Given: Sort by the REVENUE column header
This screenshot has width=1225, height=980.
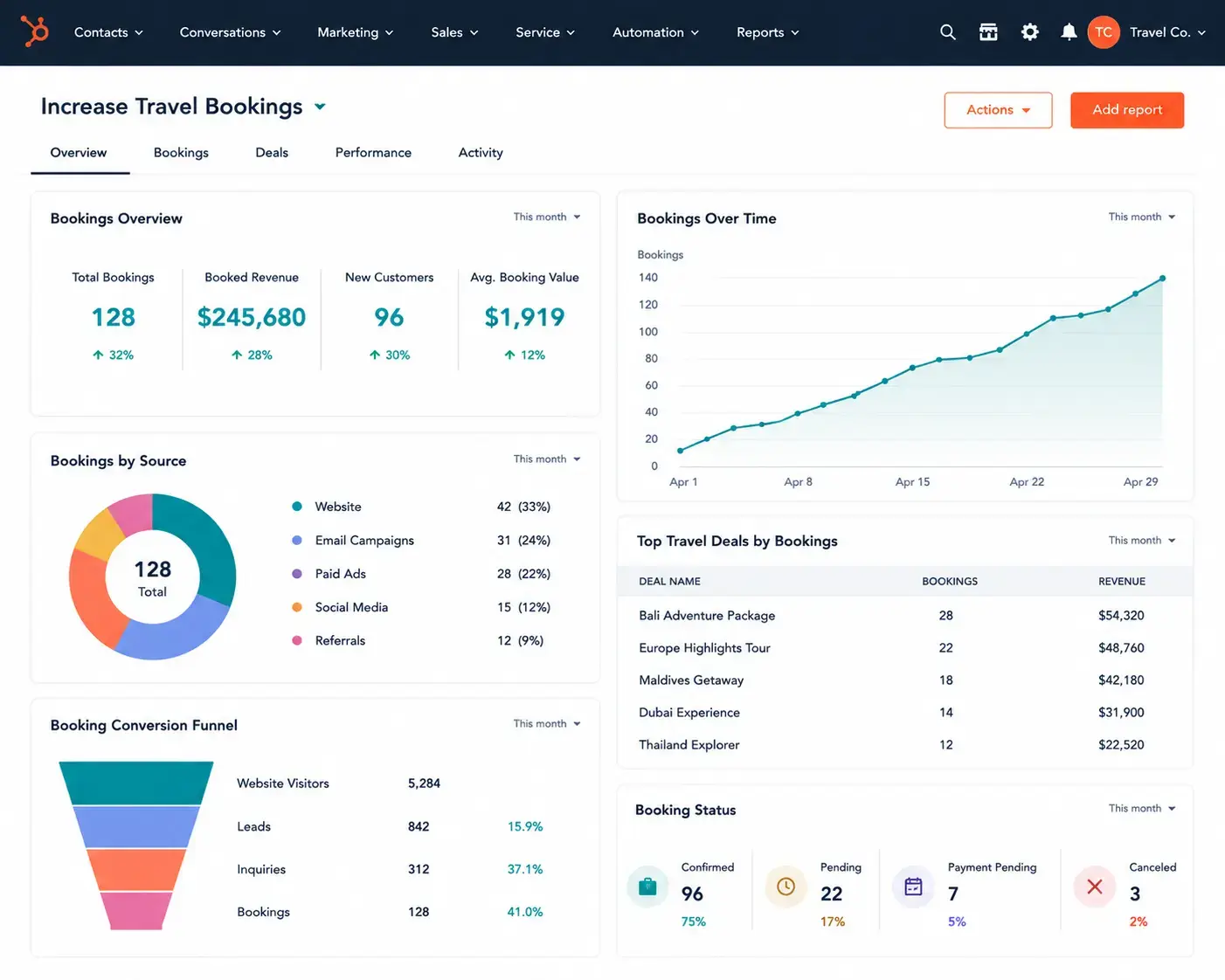Looking at the screenshot, I should pos(1122,582).
